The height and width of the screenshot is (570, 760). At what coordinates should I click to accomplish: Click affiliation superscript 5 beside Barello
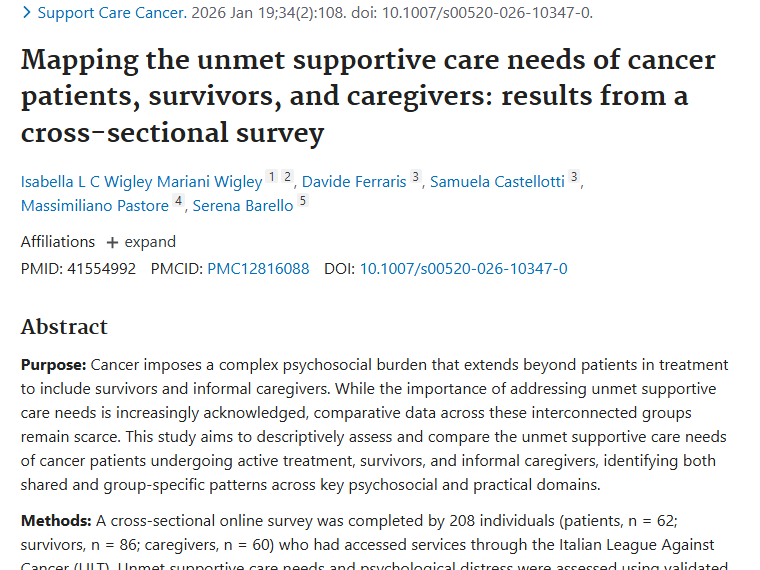pyautogui.click(x=302, y=202)
